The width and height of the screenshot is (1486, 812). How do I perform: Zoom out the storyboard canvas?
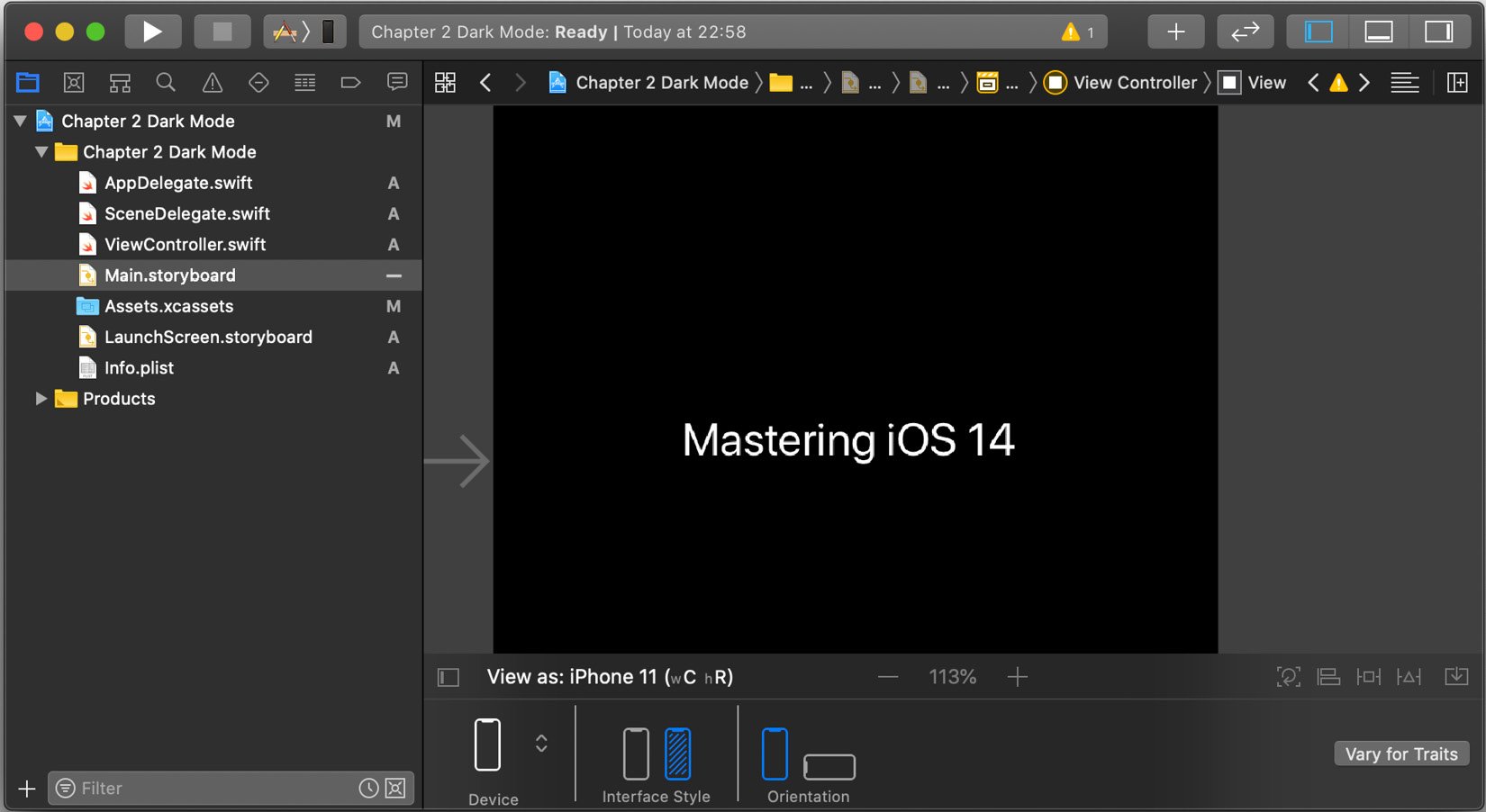[888, 677]
